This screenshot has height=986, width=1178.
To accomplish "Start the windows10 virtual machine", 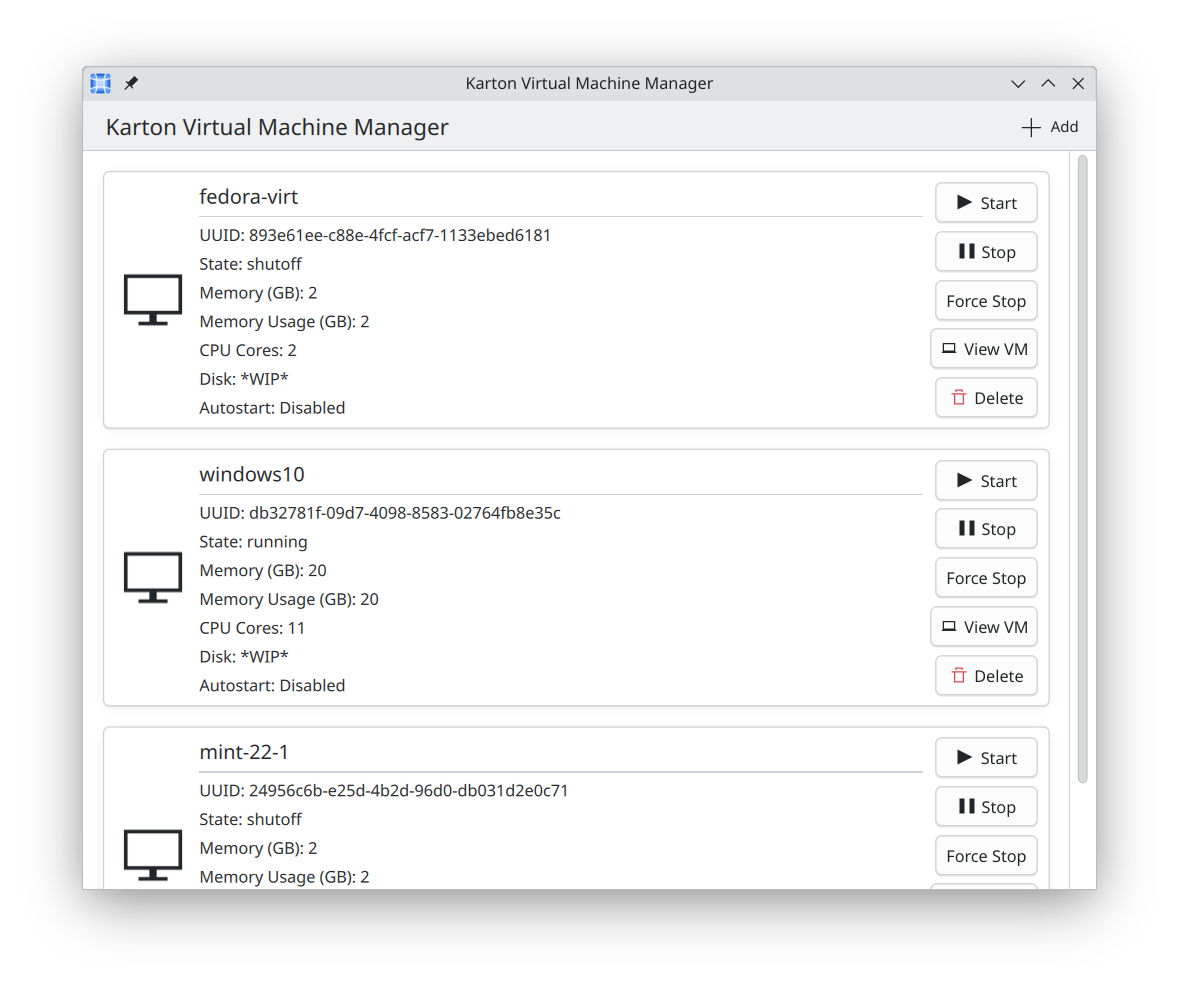I will pyautogui.click(x=986, y=481).
